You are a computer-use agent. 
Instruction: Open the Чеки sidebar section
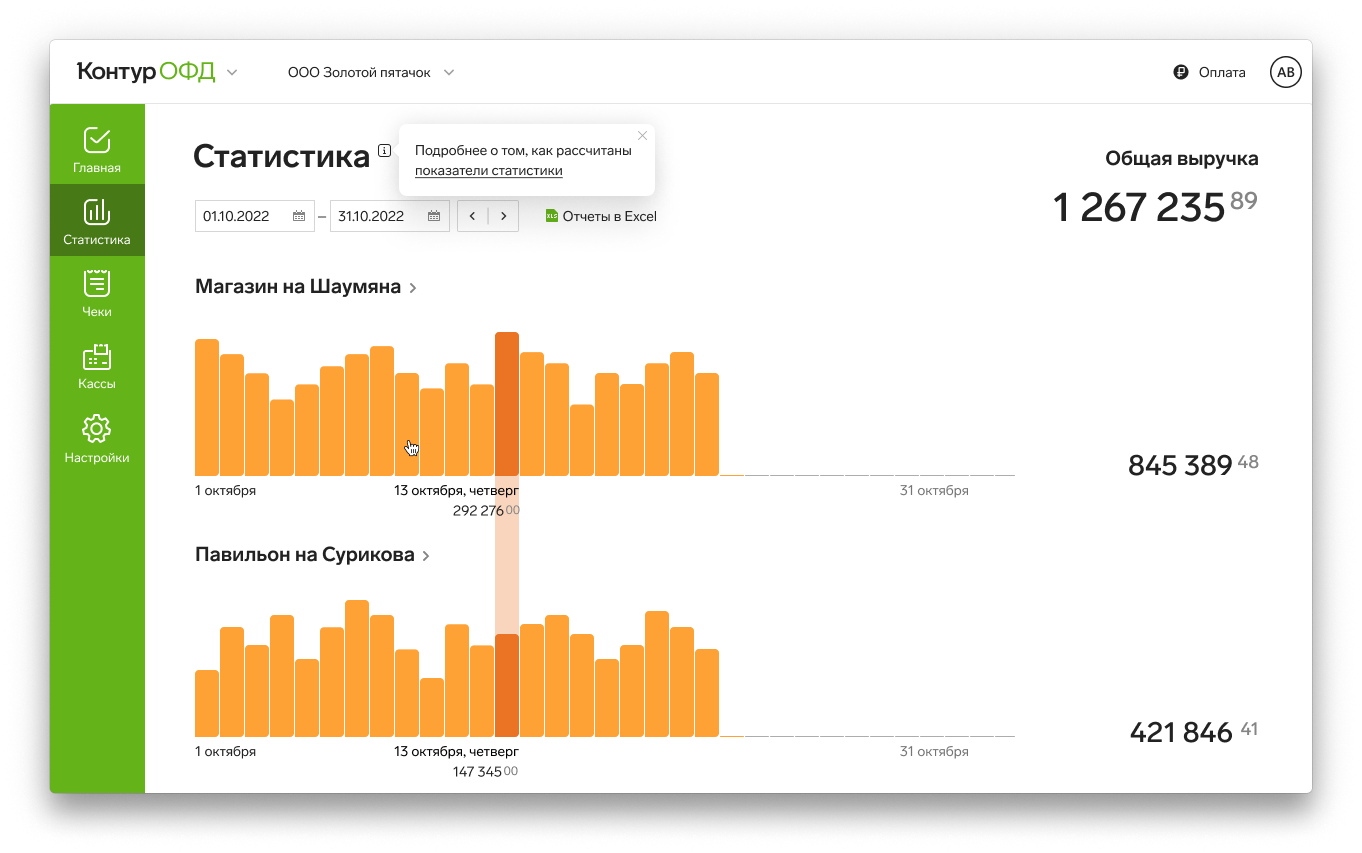point(97,292)
